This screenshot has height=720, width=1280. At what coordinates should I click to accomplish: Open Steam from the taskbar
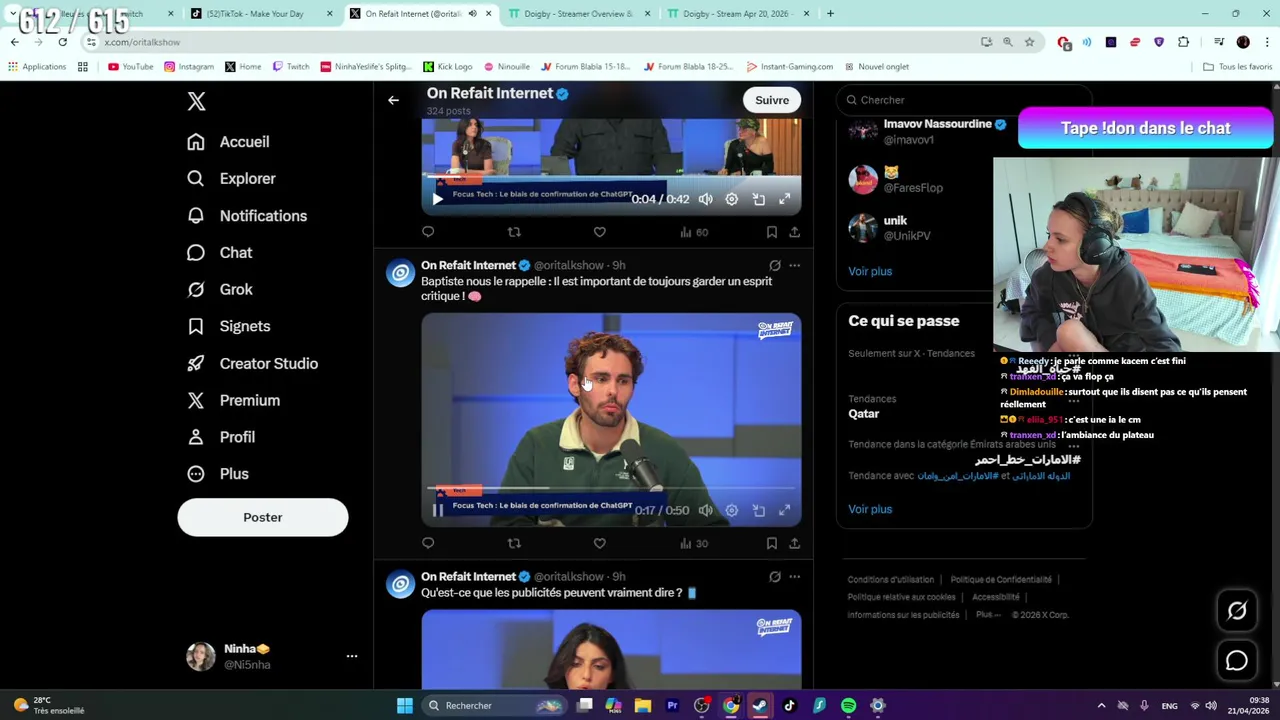click(760, 706)
